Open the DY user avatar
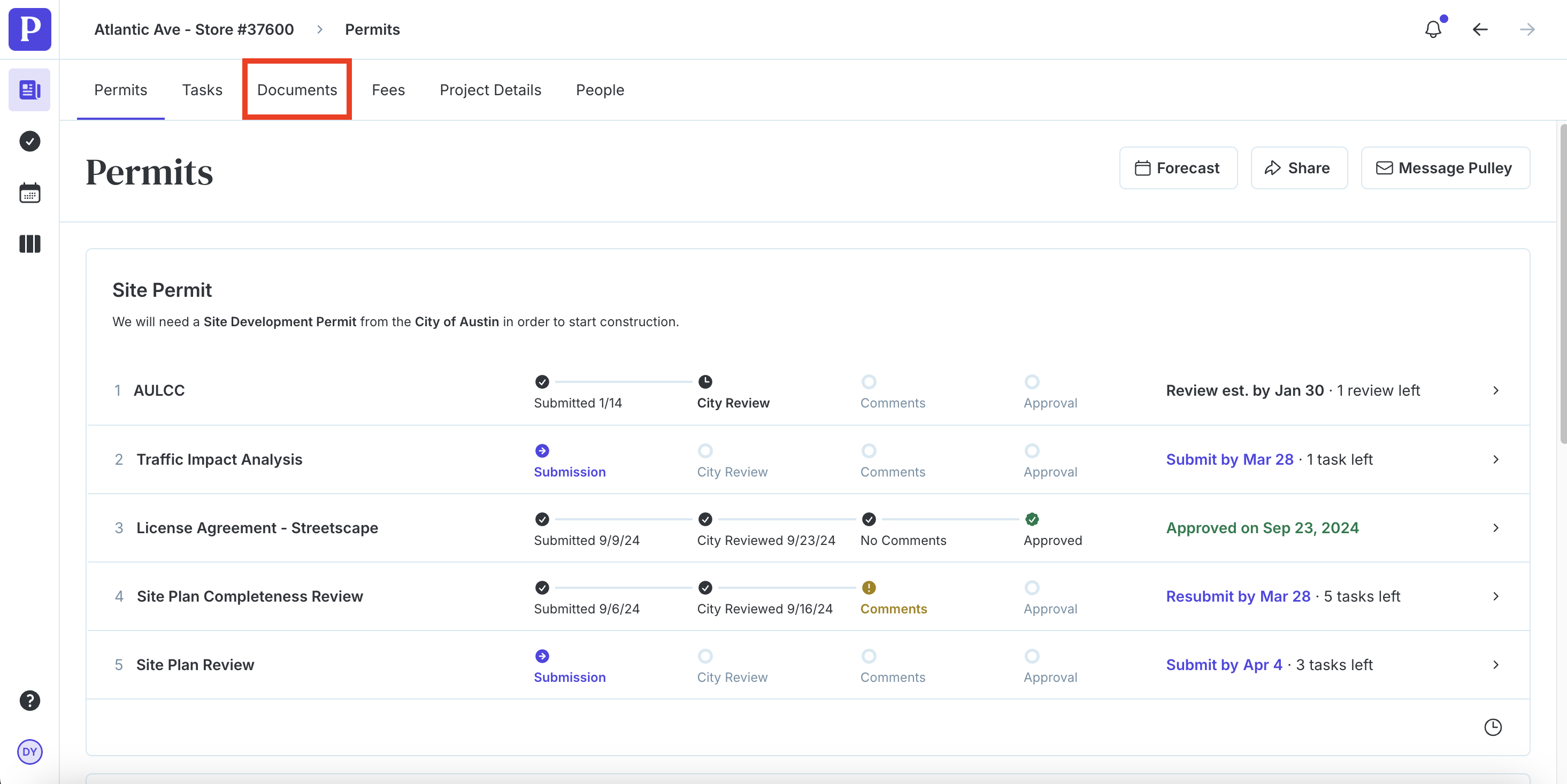 (x=29, y=752)
